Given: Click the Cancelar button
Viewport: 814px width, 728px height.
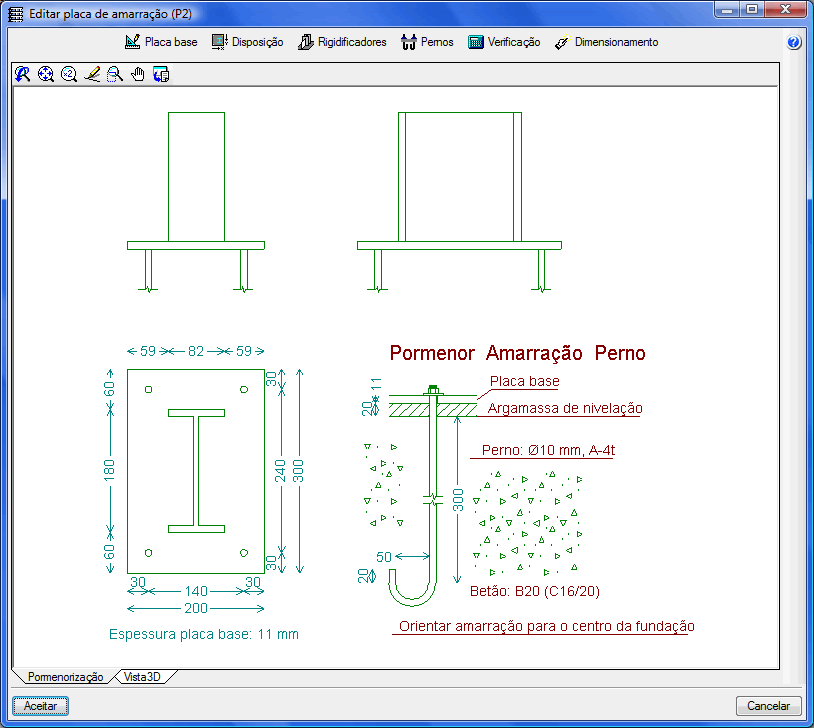Looking at the screenshot, I should tap(768, 706).
